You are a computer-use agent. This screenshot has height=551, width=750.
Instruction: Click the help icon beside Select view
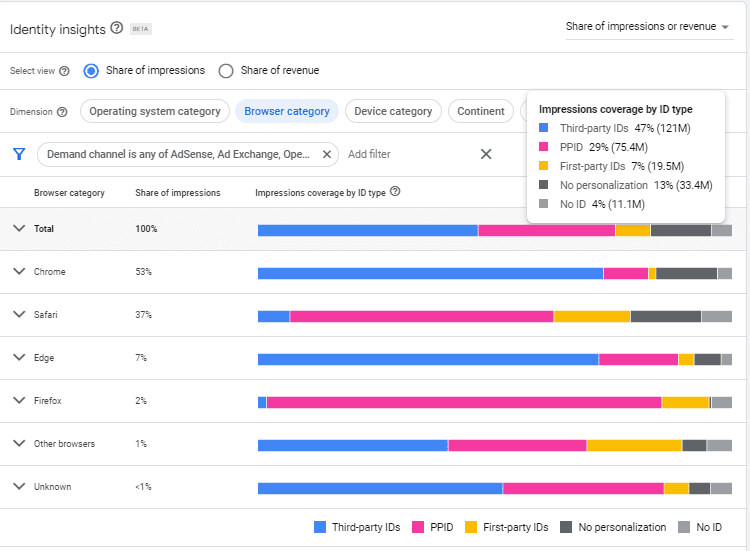pos(64,71)
